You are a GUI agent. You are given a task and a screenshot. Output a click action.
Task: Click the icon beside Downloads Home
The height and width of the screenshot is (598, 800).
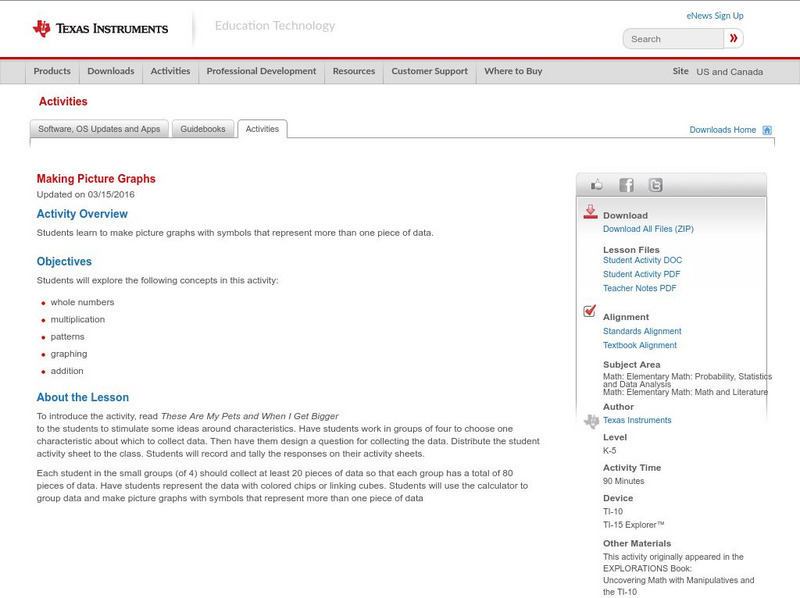click(765, 129)
